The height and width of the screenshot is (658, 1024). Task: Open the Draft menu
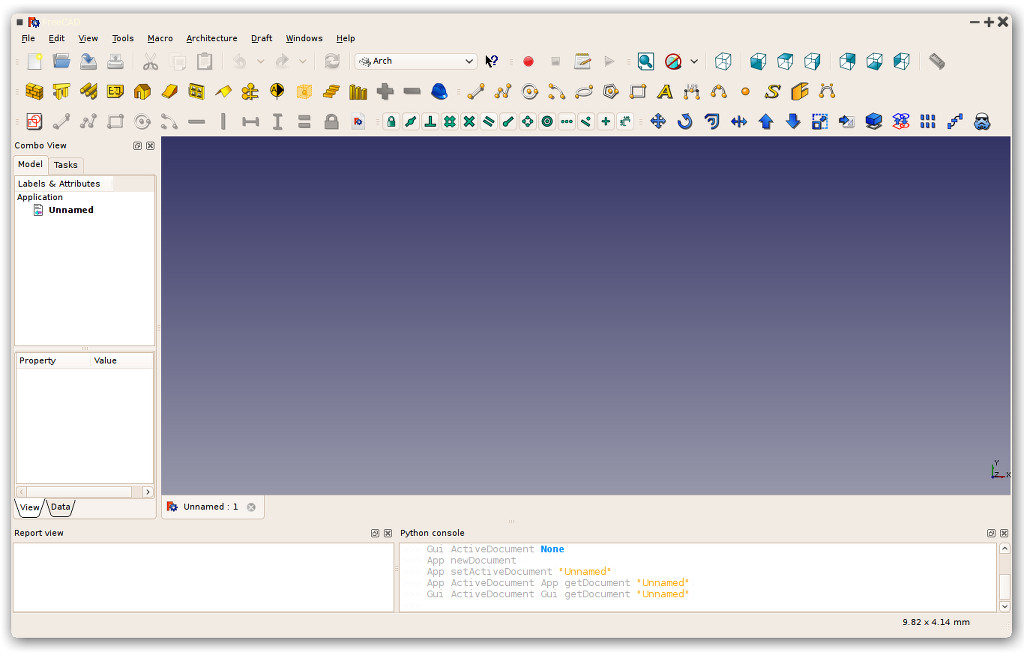pos(261,38)
